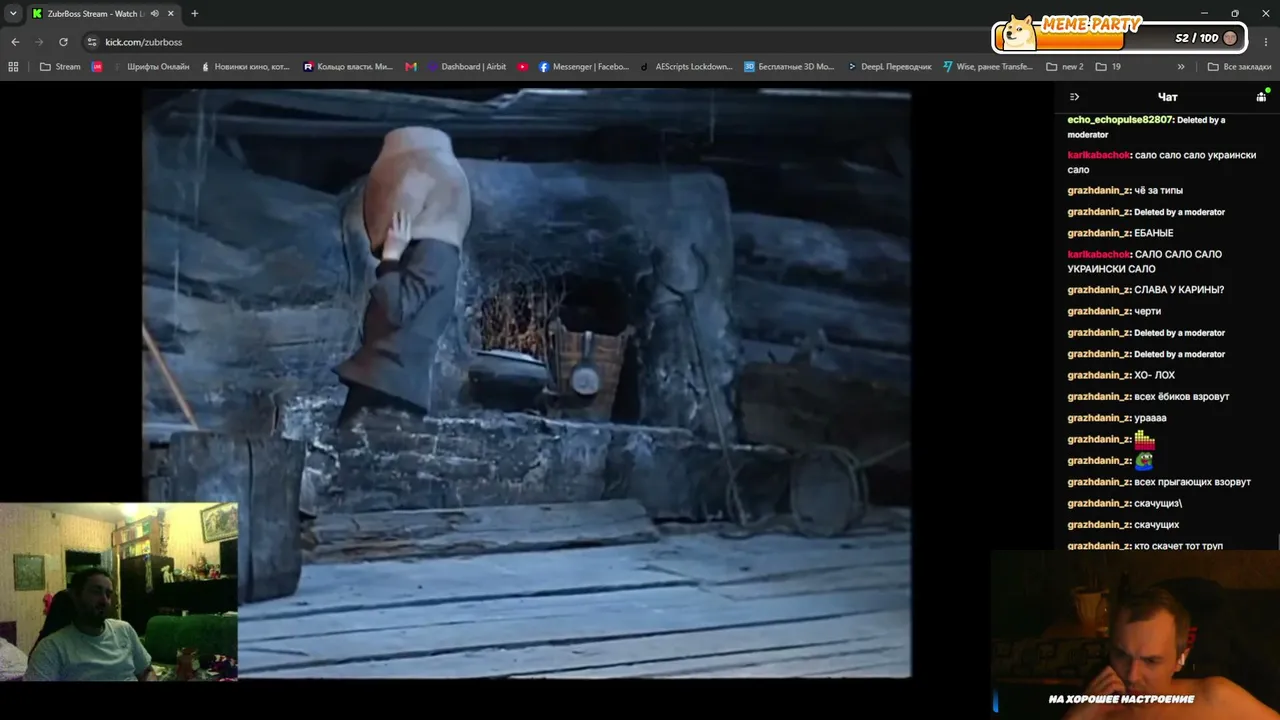Open a new browser tab
The image size is (1280, 720).
click(194, 14)
